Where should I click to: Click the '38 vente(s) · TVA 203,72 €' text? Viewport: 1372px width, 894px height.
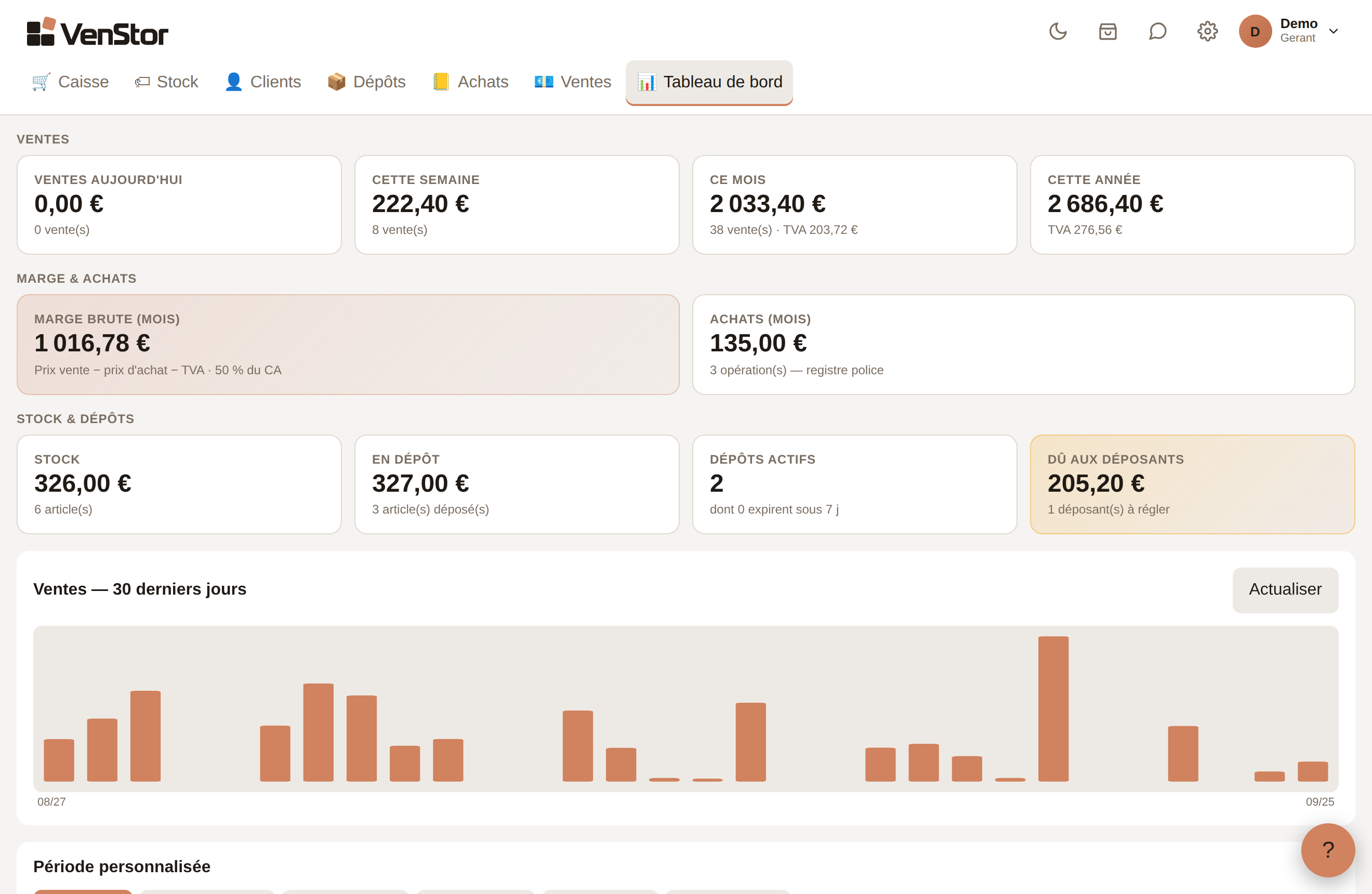click(x=783, y=229)
